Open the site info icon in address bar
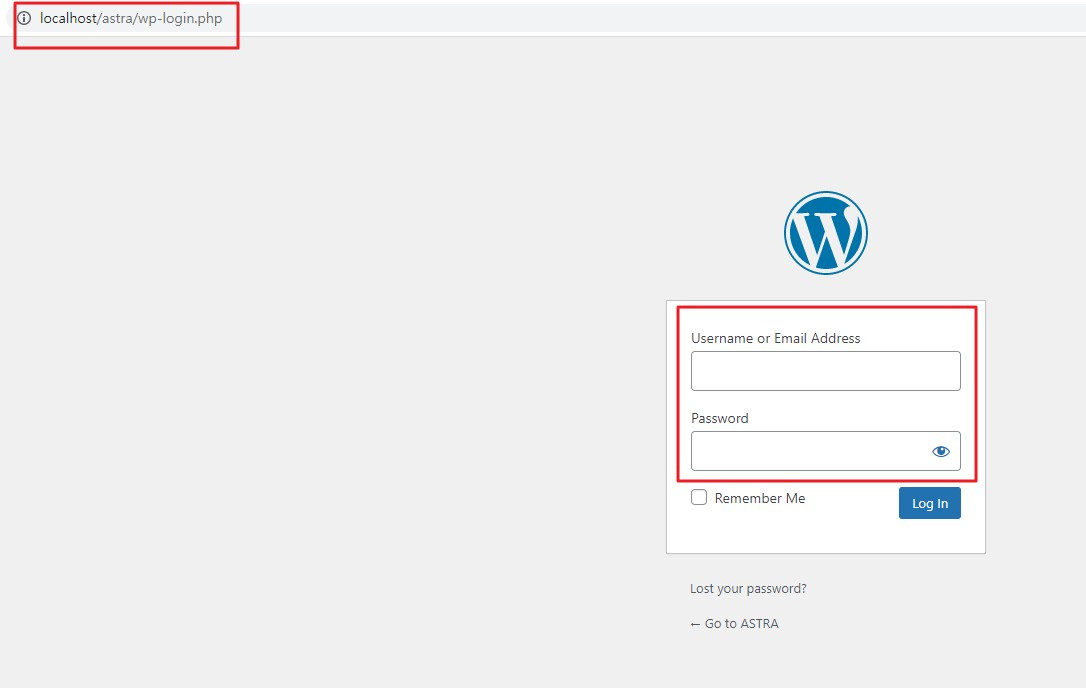This screenshot has height=688, width=1086. [24, 18]
